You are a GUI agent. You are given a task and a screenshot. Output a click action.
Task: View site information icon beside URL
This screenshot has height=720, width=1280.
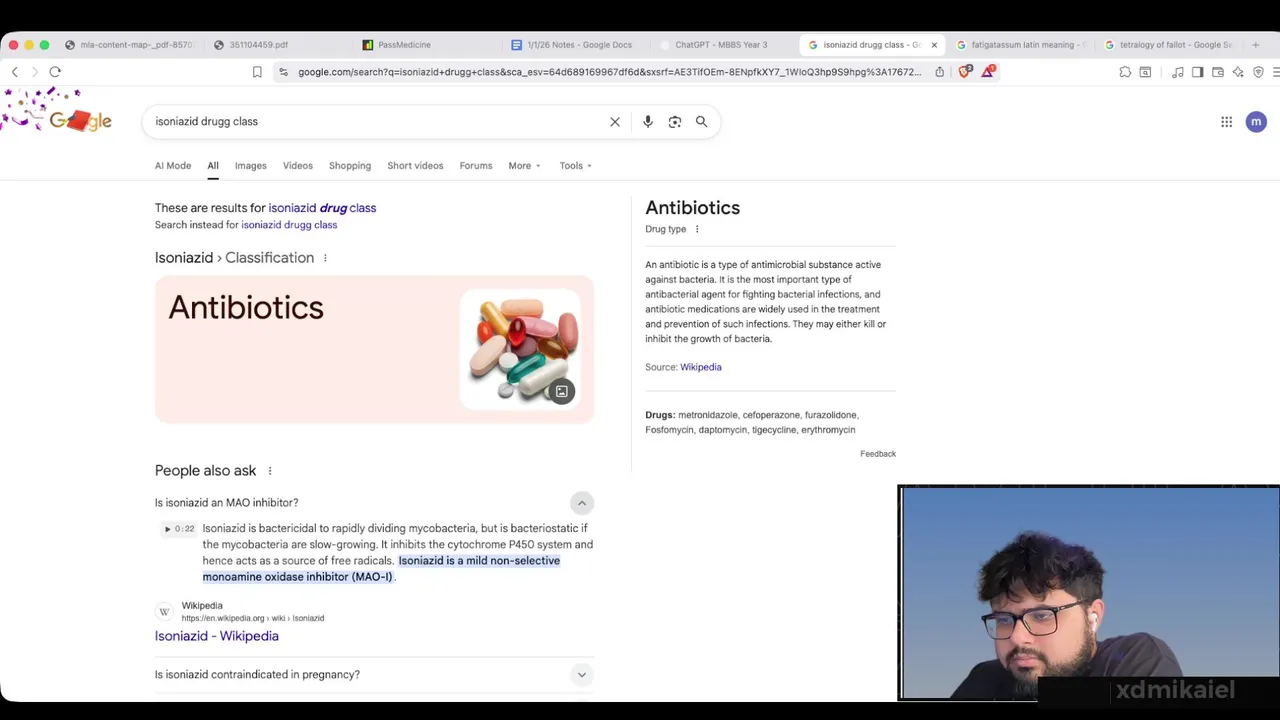284,72
